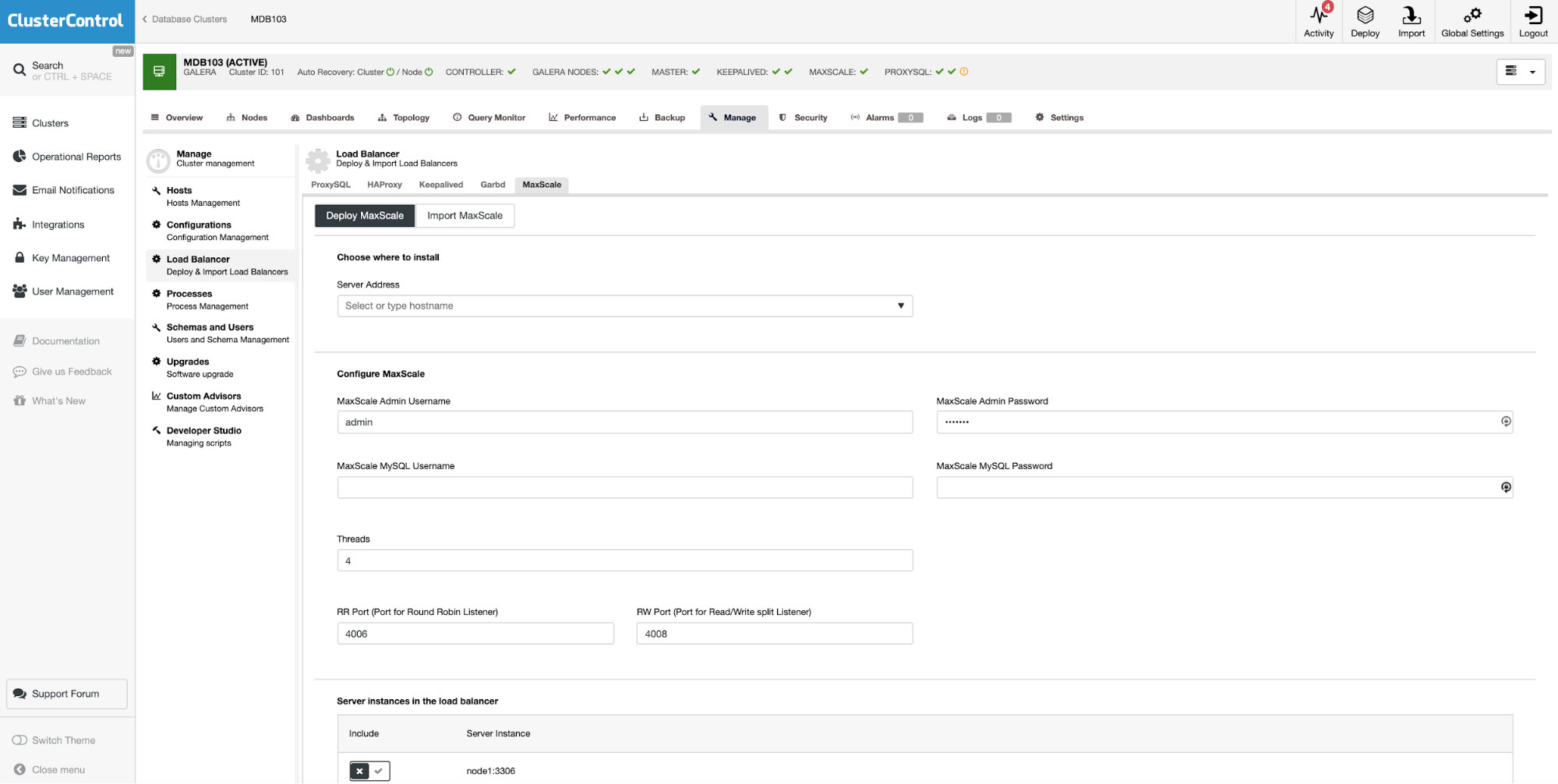Click the Import icon in top bar
Screen dimensions: 1558x784
(x=1411, y=21)
